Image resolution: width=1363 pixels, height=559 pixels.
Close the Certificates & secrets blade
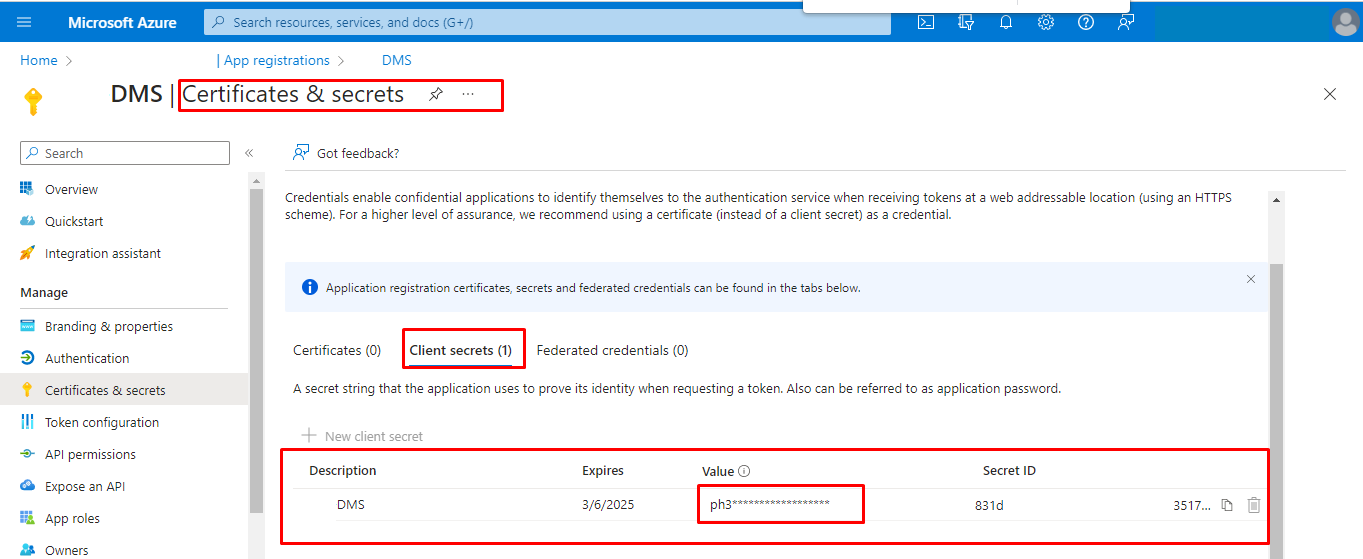(1330, 94)
